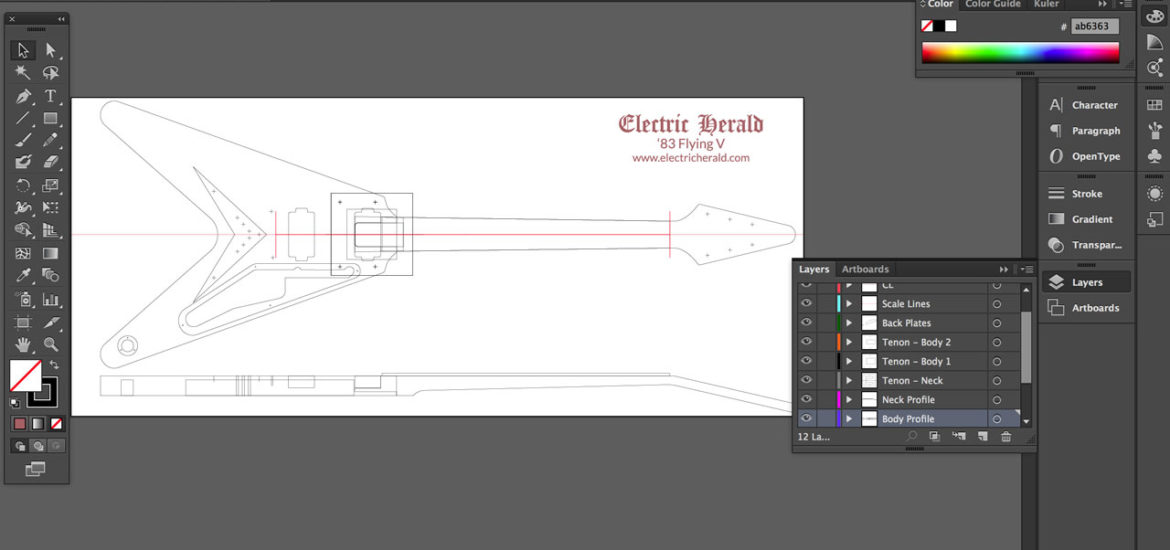The height and width of the screenshot is (550, 1170).
Task: Hide the Scale Lines layer
Action: (x=806, y=304)
